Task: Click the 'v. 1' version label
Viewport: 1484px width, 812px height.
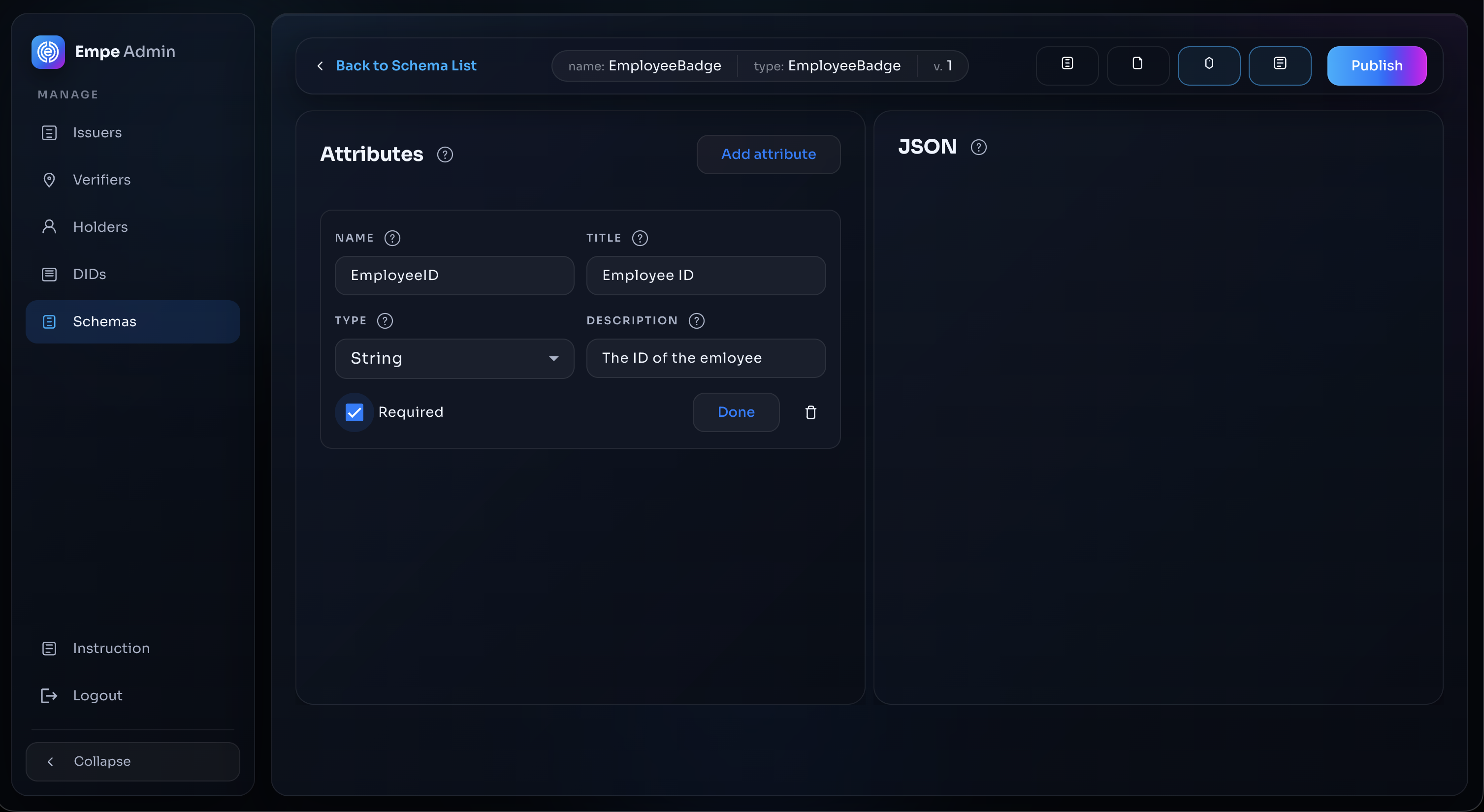Action: [942, 65]
